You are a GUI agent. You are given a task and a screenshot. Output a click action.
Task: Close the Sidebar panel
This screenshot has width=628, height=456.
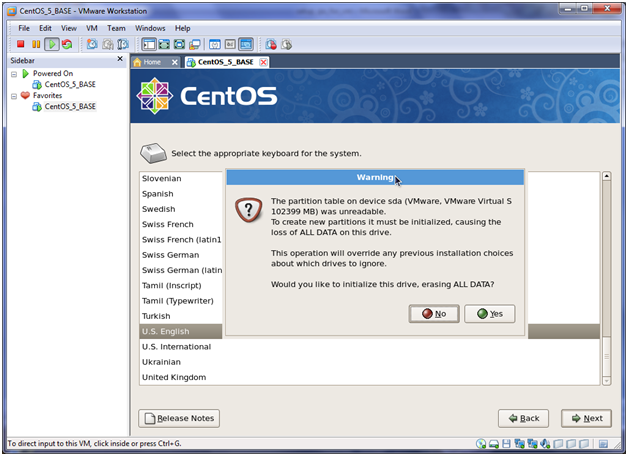click(120, 59)
